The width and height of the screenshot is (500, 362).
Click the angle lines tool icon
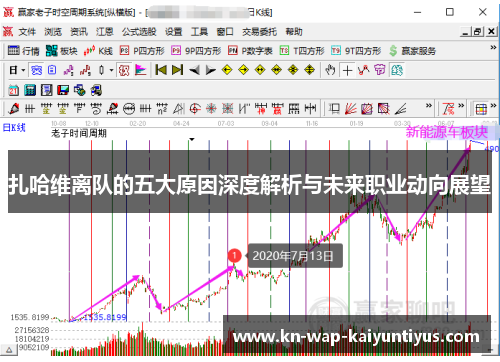400,109
